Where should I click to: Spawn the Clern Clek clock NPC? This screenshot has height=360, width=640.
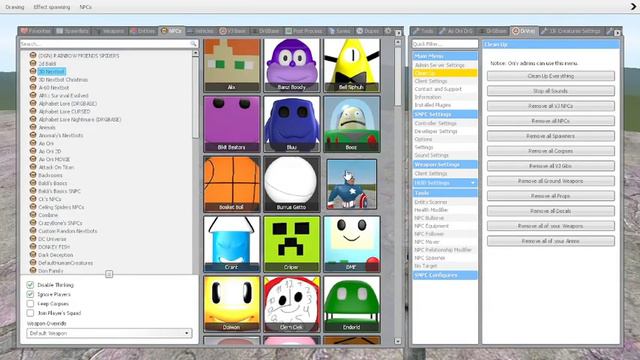[291, 304]
